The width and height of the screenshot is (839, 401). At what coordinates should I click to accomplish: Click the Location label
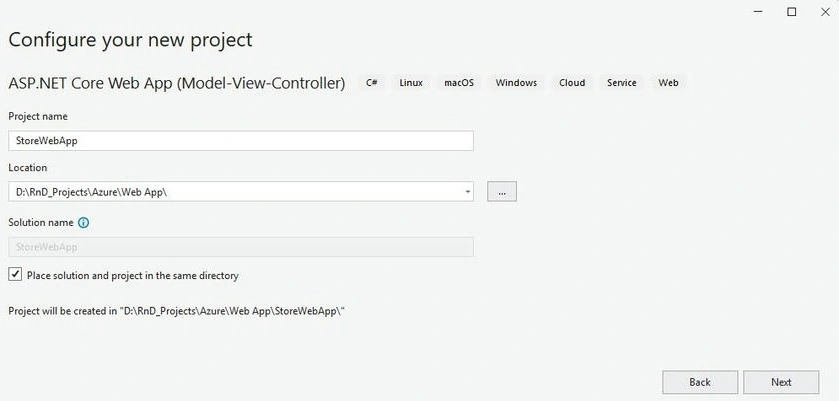click(x=28, y=168)
